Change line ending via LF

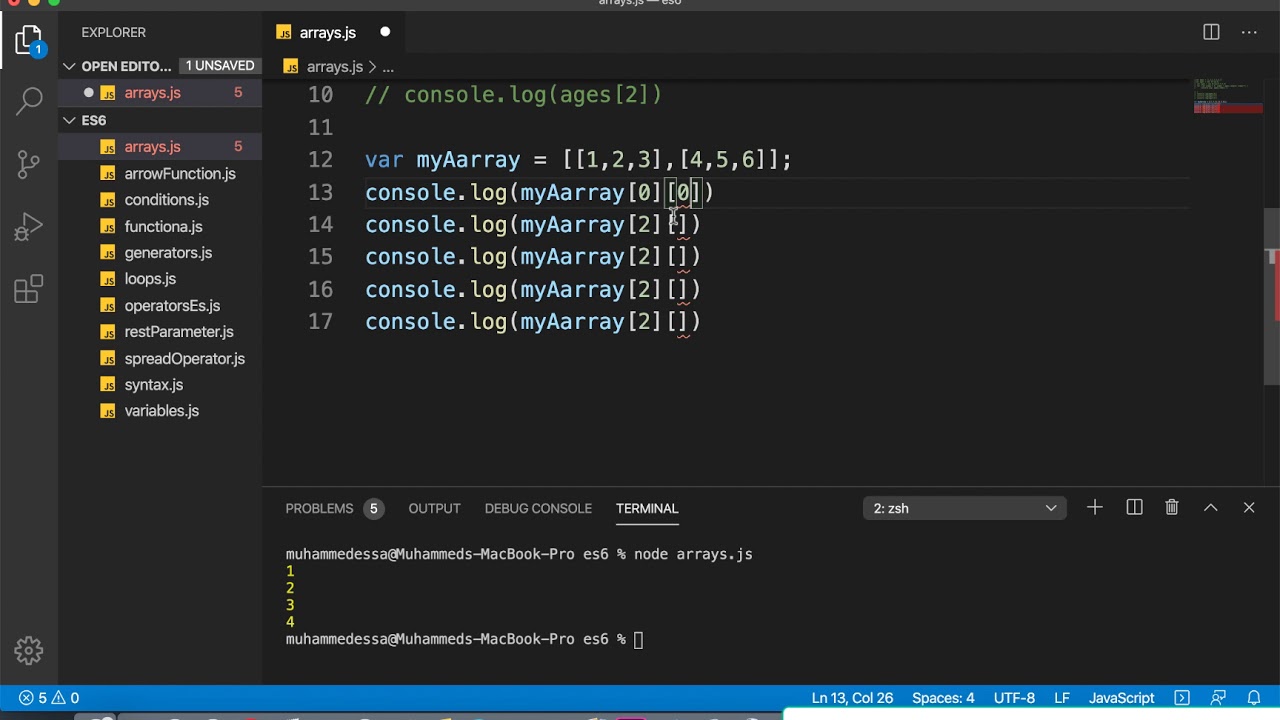1062,698
